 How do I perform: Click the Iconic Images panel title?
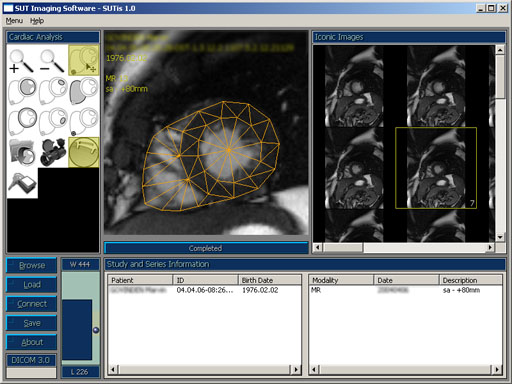click(339, 37)
